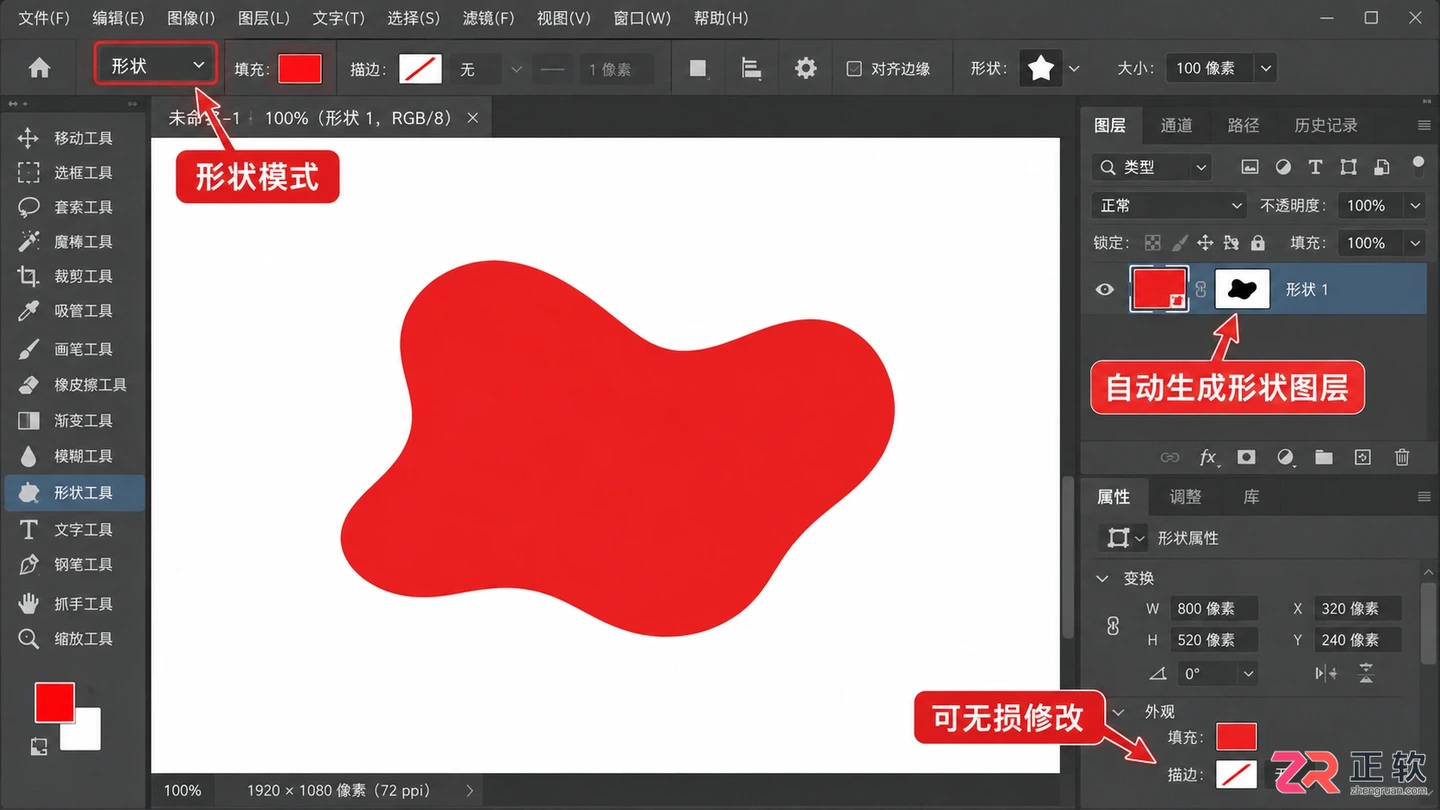Viewport: 1440px width, 810px height.
Task: Expand the 类型 layer filter dropdown
Action: point(1152,167)
